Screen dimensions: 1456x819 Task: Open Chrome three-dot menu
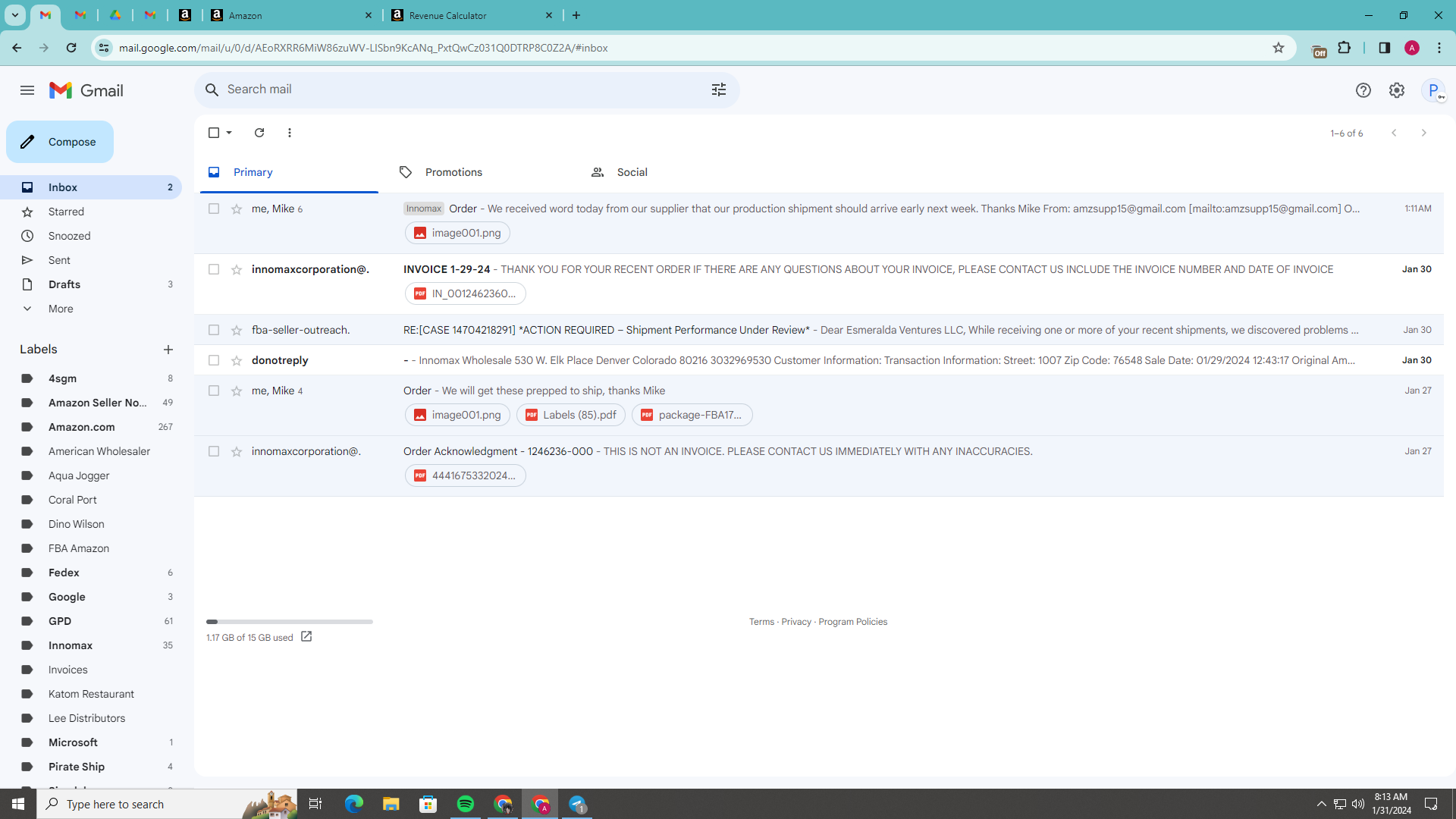coord(1439,48)
